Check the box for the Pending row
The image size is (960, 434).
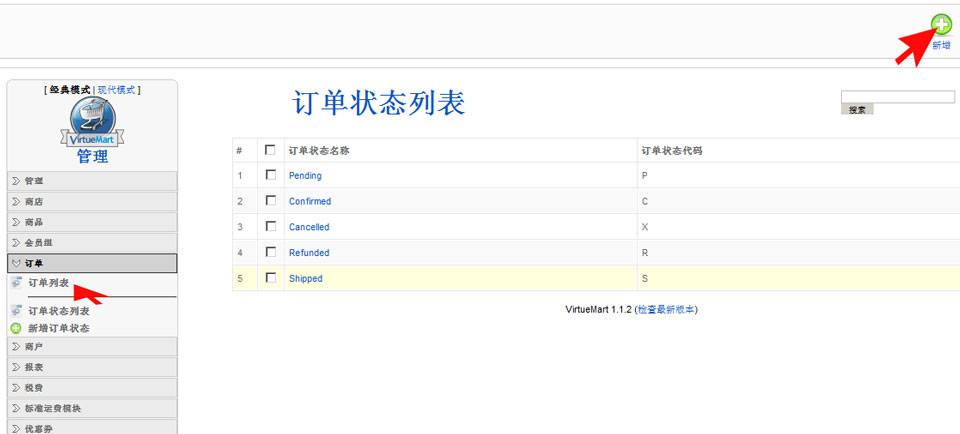tap(270, 175)
